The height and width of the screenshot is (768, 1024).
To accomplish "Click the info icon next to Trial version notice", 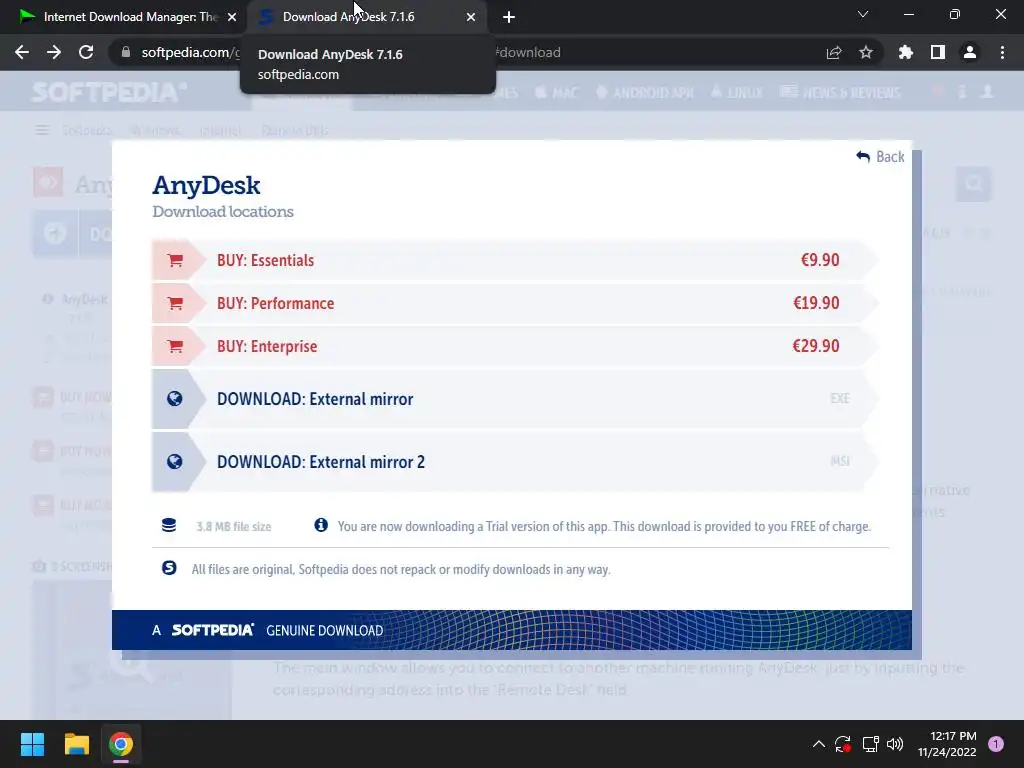I will coord(321,525).
